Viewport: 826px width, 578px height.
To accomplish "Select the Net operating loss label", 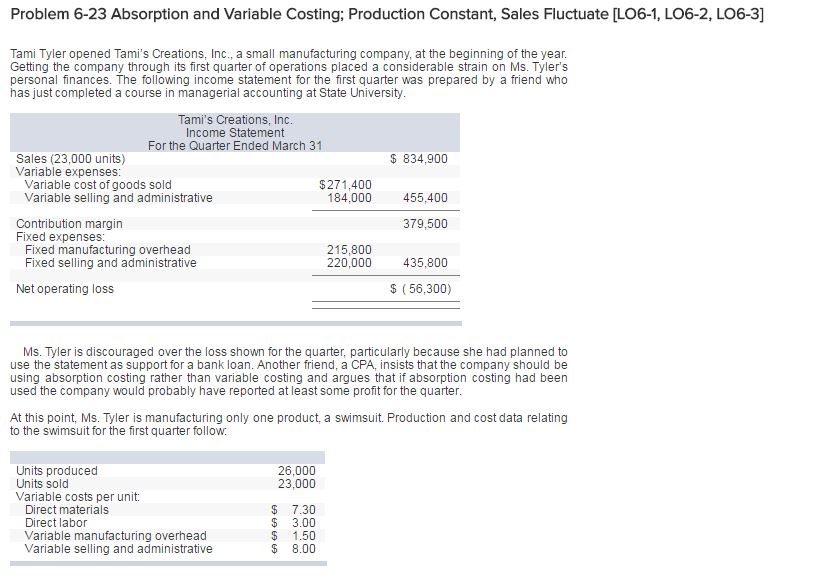I will 65,289.
